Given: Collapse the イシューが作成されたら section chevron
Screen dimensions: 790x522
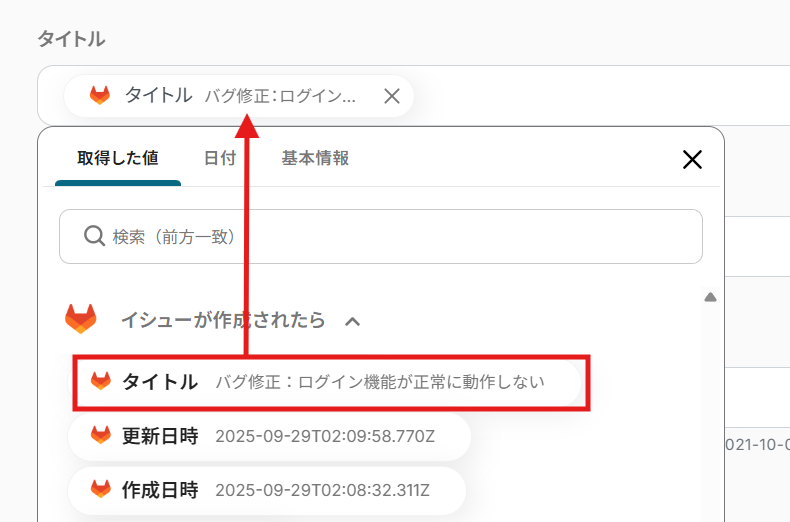Looking at the screenshot, I should (352, 321).
